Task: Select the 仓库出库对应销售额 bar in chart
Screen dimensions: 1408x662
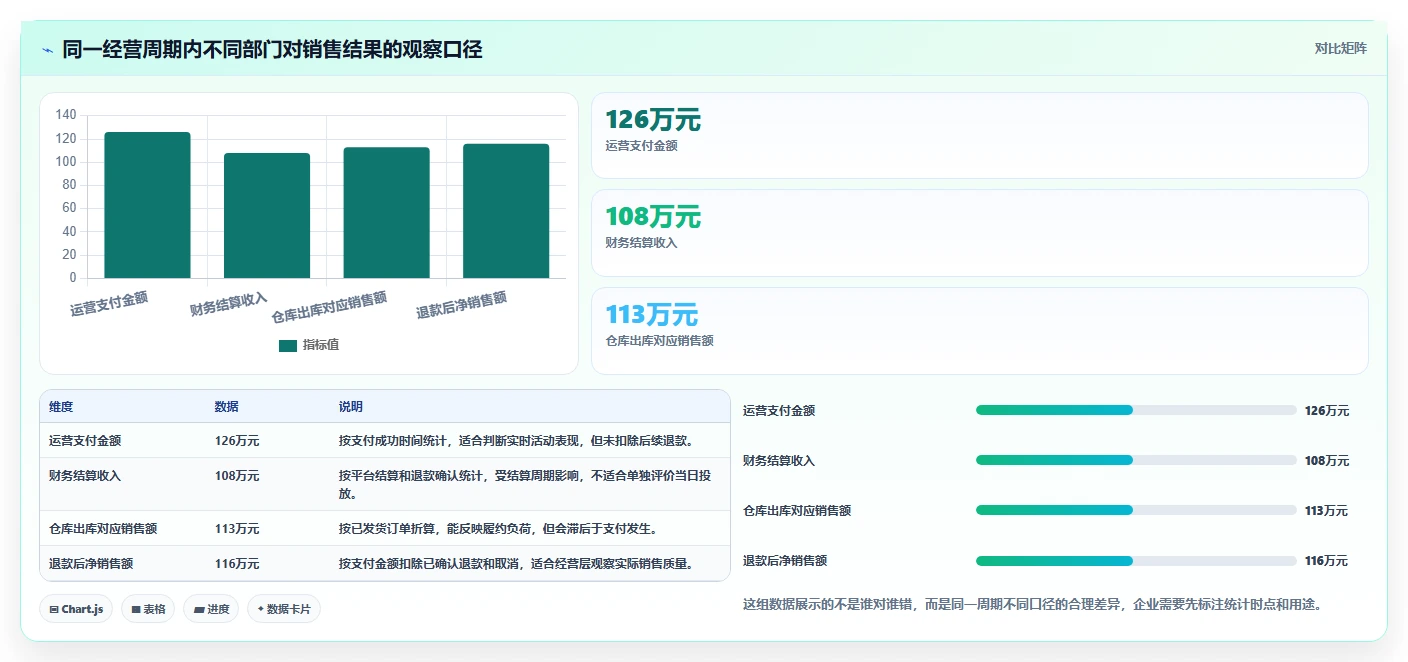Action: pyautogui.click(x=386, y=213)
